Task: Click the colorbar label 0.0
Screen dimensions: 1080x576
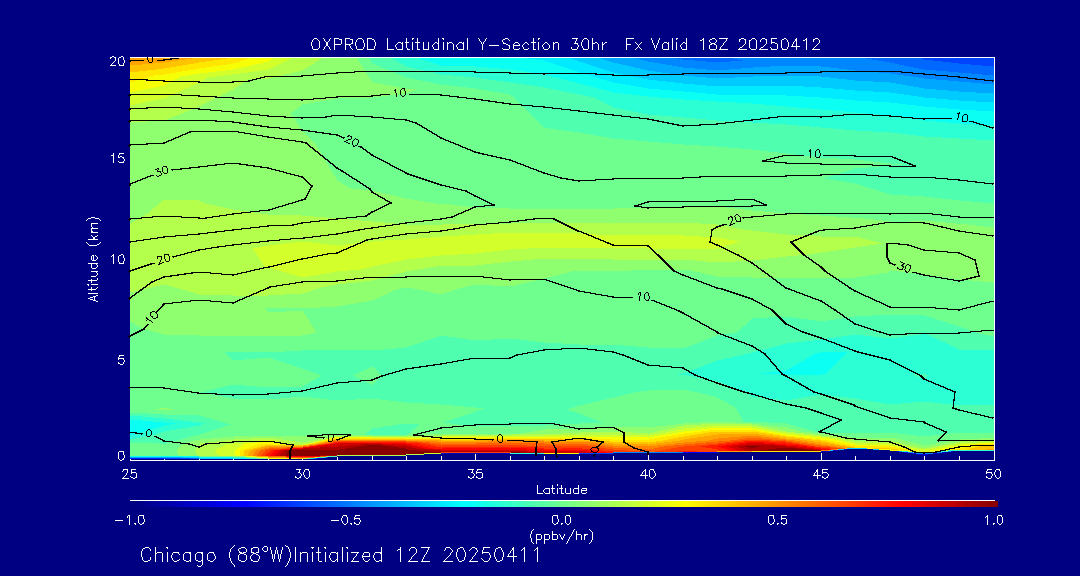Action: click(561, 520)
